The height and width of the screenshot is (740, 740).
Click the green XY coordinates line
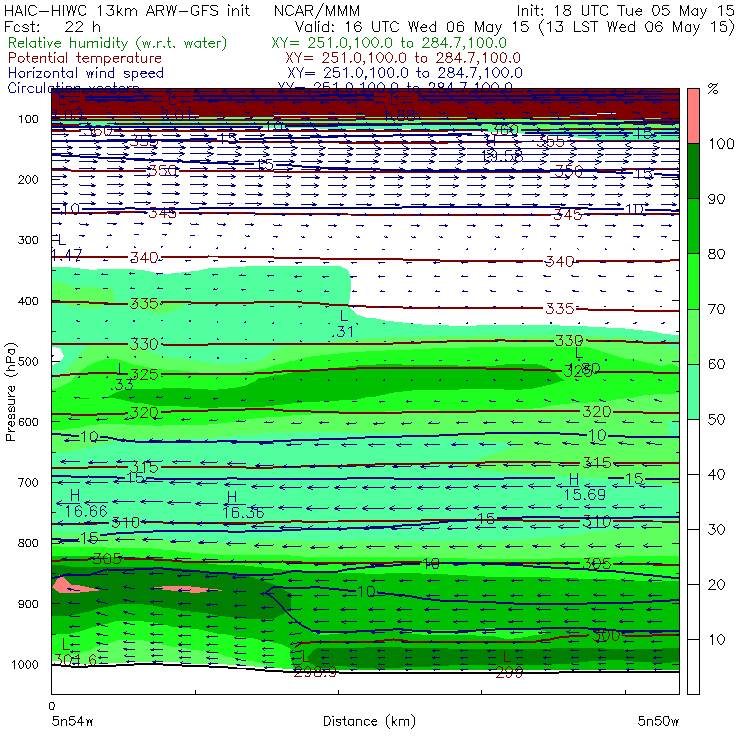tap(389, 43)
